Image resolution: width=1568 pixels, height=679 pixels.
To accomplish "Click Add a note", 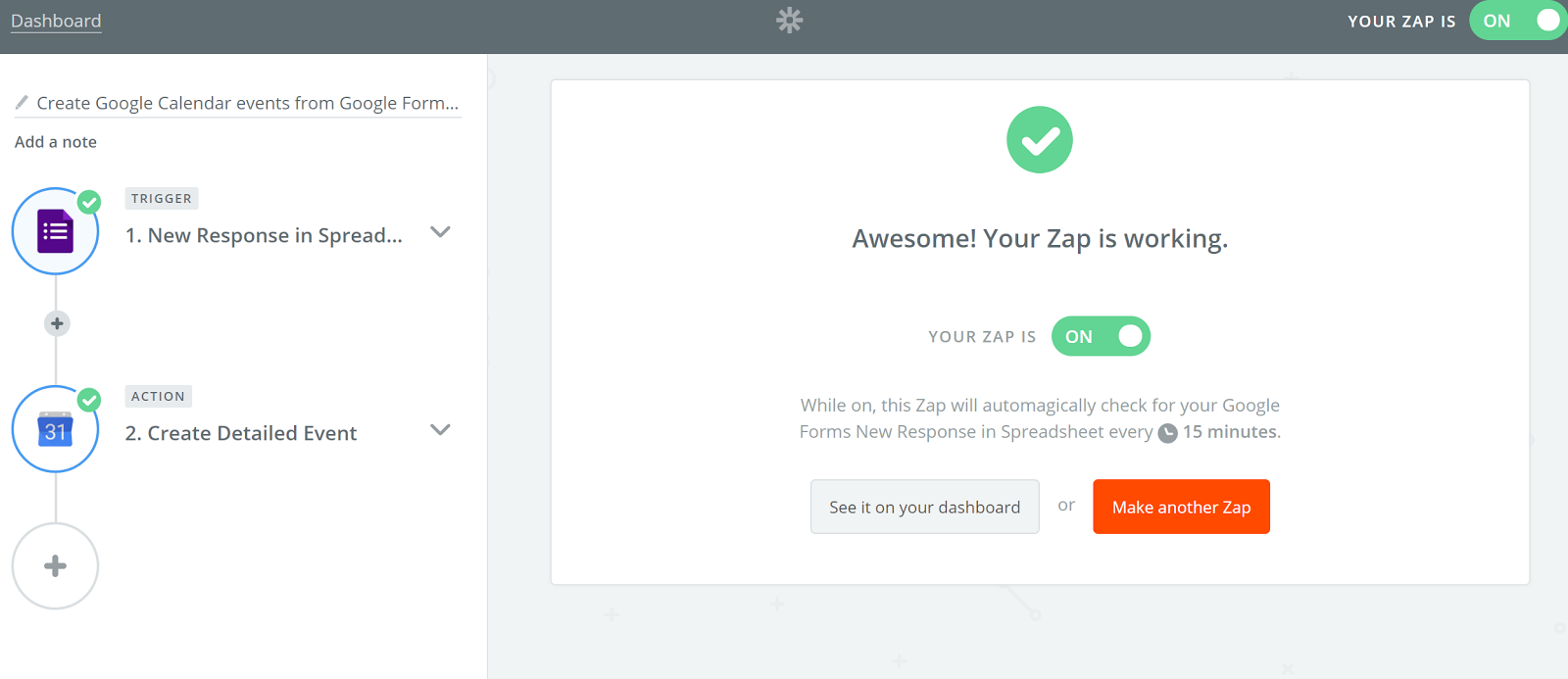I will tap(56, 142).
